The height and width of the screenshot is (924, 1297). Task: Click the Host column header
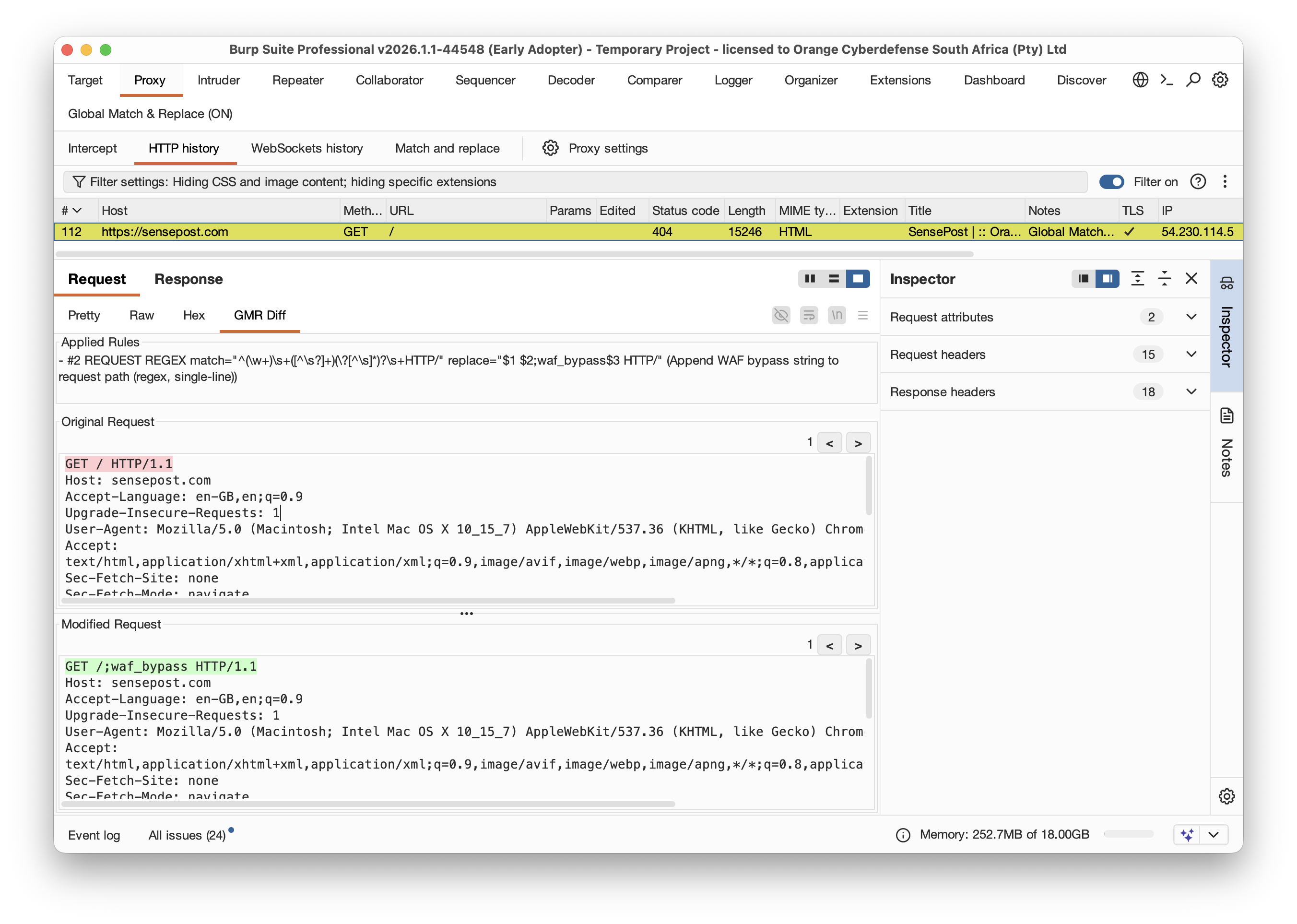coord(219,211)
